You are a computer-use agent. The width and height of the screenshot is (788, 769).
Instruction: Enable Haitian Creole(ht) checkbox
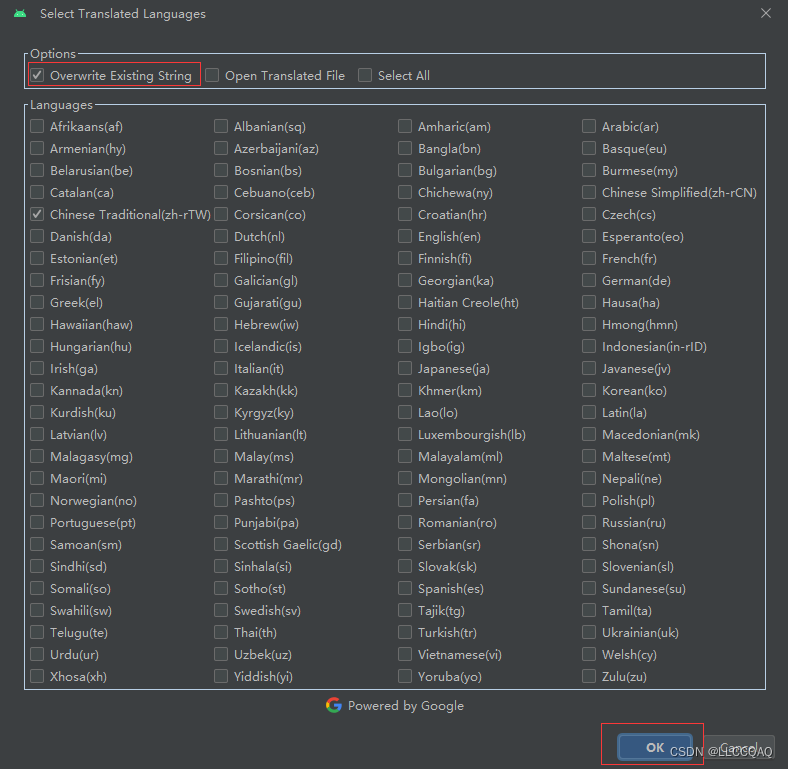405,303
